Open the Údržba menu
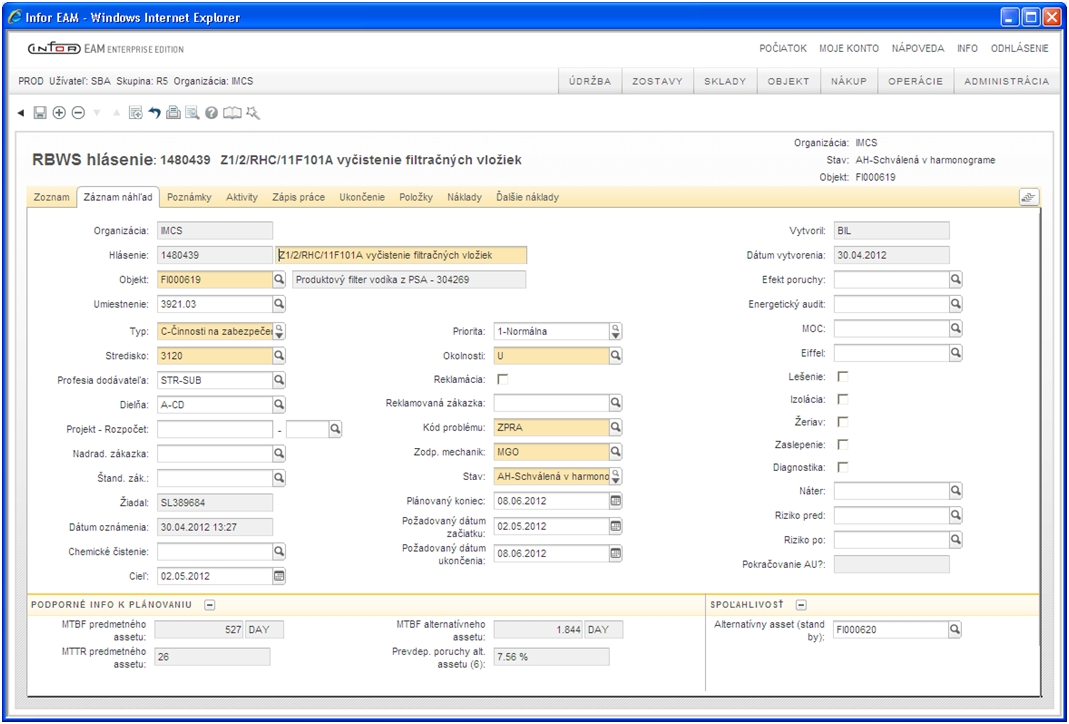This screenshot has height=724, width=1069. 590,81
